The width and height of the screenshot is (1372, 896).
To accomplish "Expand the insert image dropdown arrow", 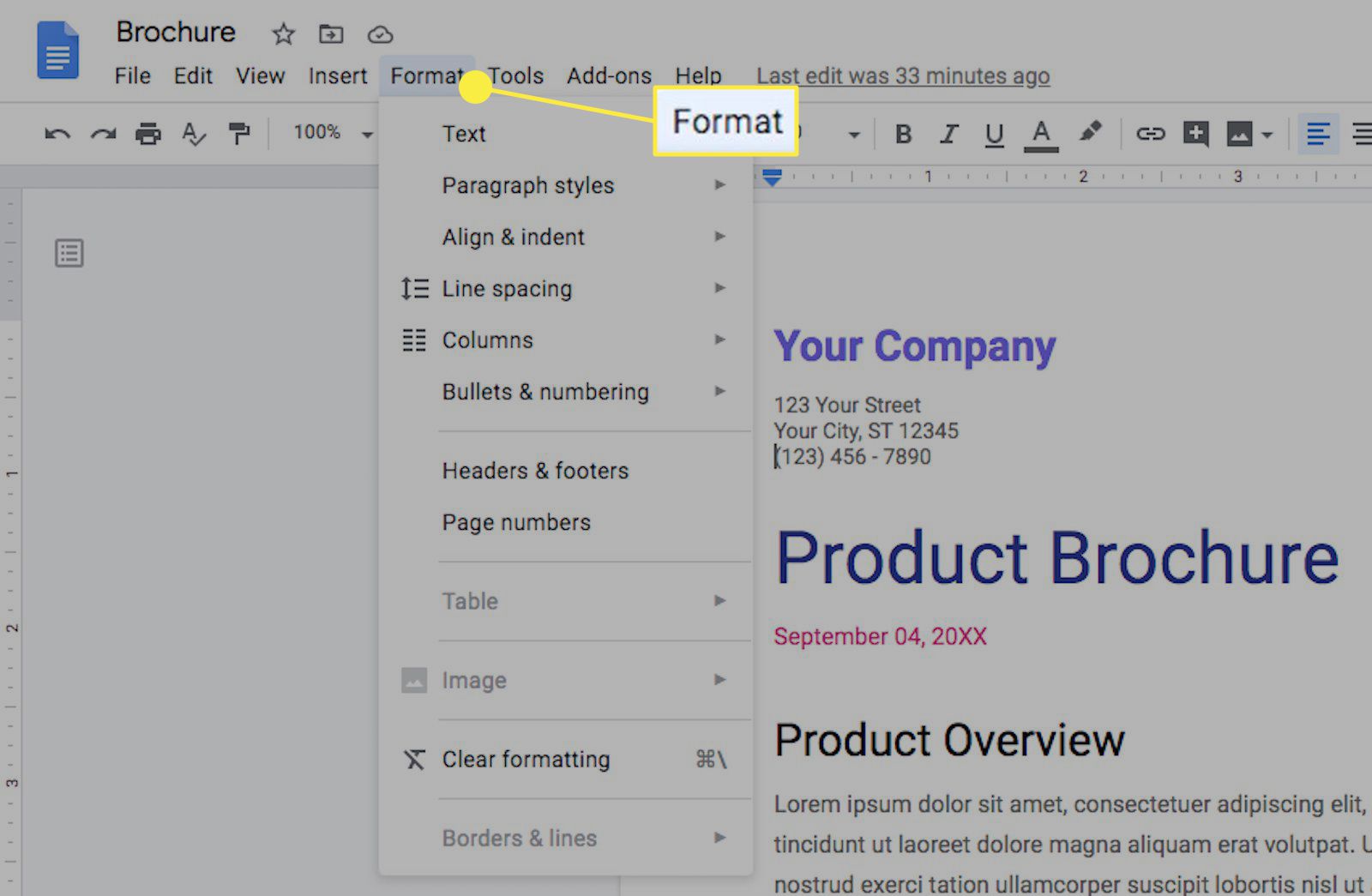I will click(1267, 135).
